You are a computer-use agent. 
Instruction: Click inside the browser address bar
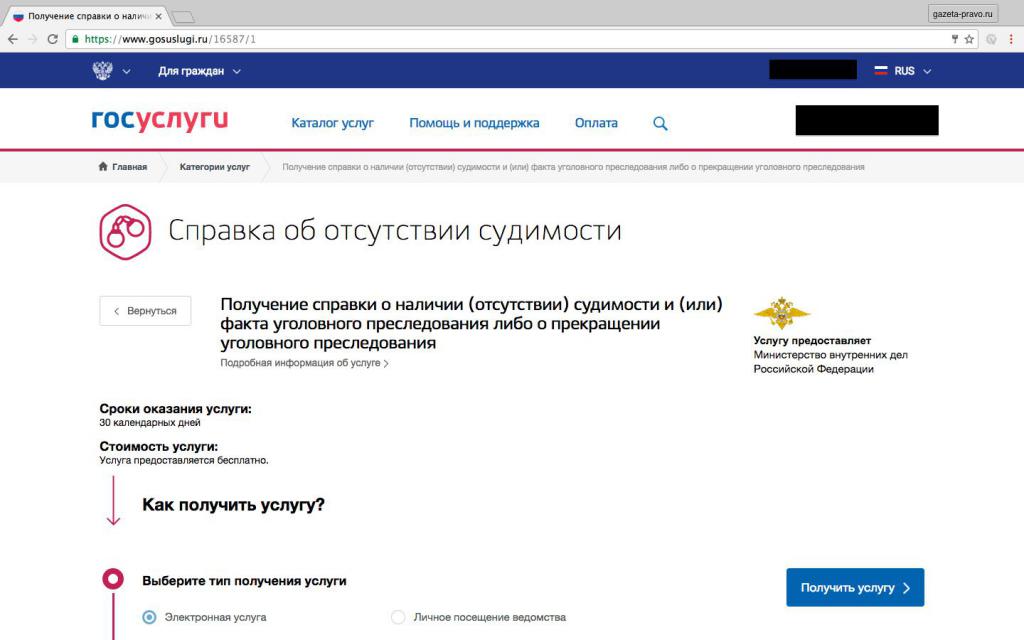[x=400, y=39]
